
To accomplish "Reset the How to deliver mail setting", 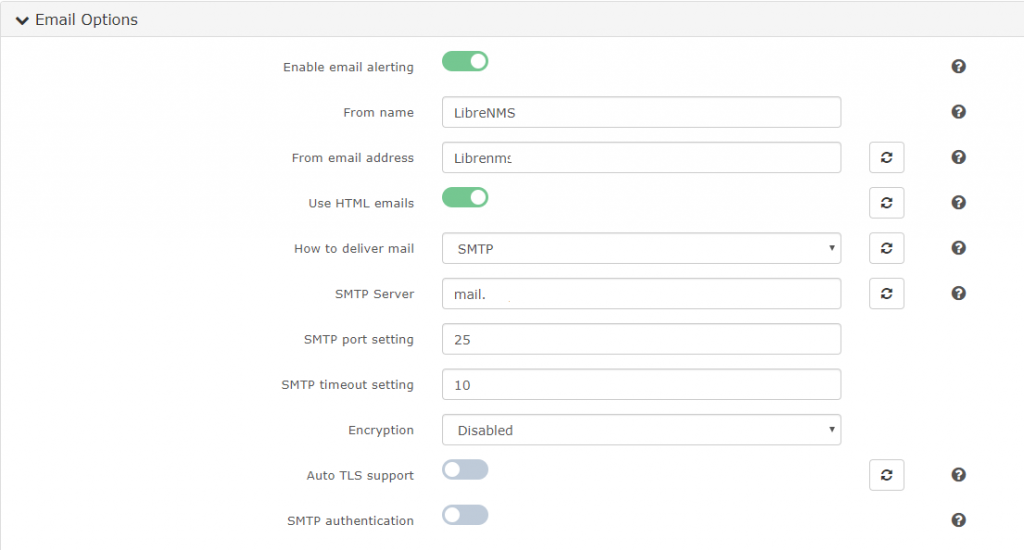I will (x=886, y=248).
